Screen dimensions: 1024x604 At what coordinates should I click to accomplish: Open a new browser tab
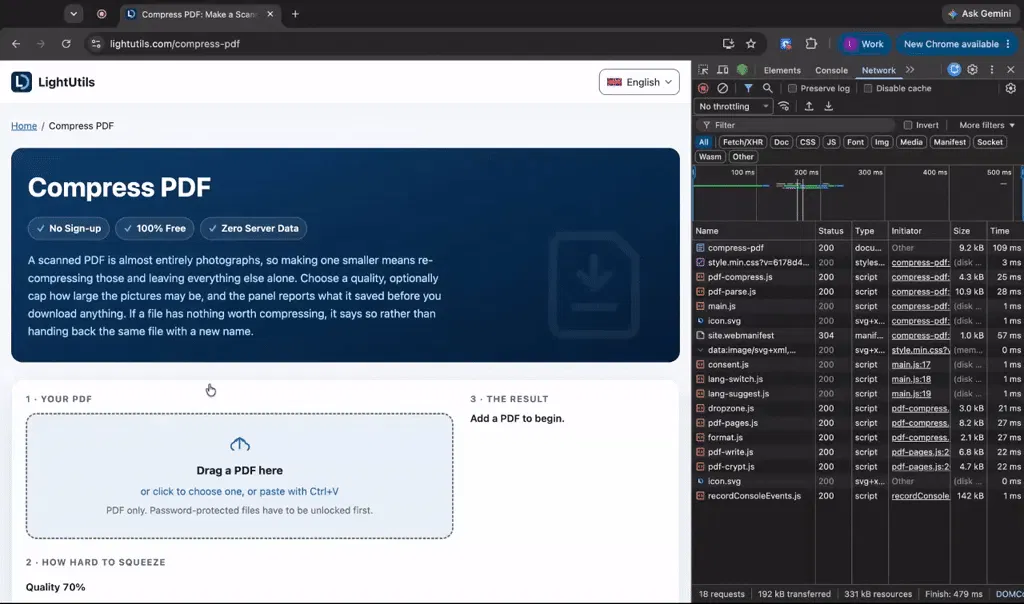click(x=295, y=14)
